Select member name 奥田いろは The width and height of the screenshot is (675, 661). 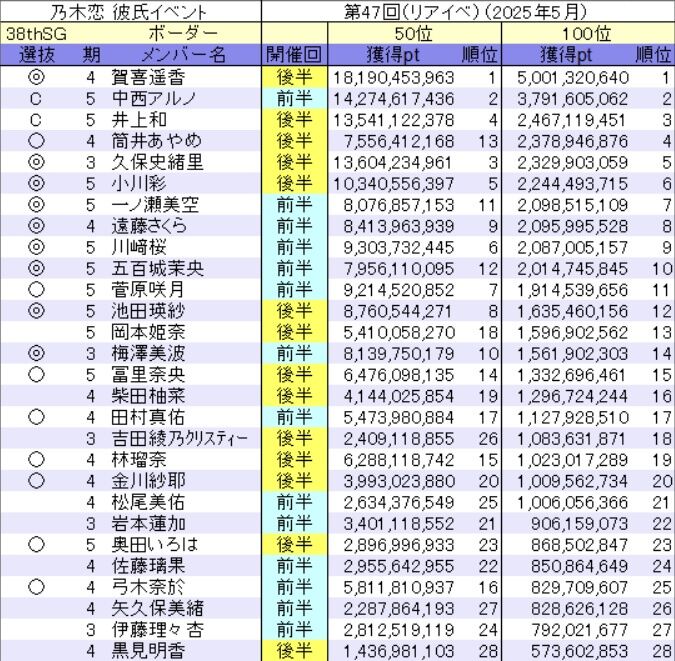[x=155, y=545]
